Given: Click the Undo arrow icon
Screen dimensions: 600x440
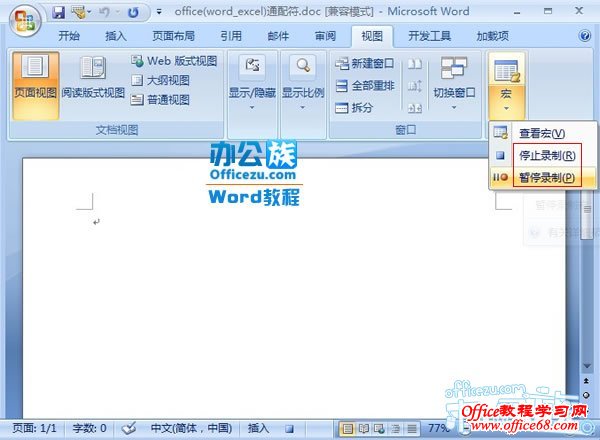Looking at the screenshot, I should [x=104, y=13].
